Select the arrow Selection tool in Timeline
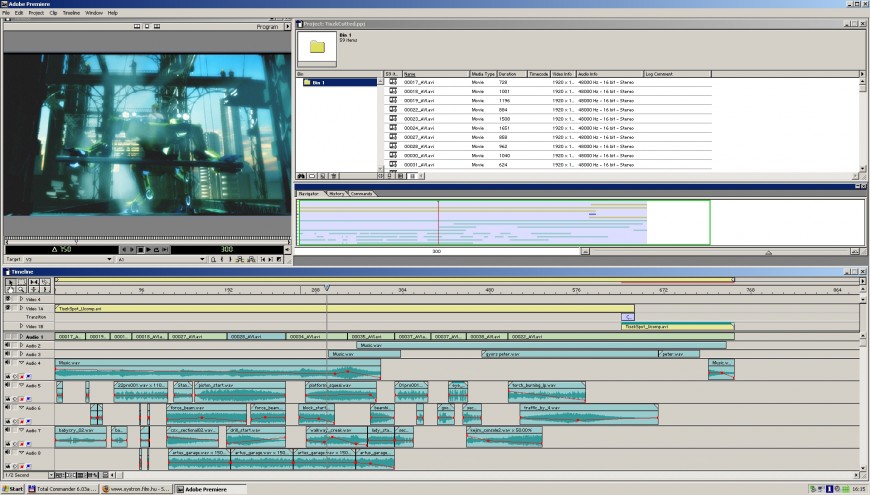This screenshot has height=495, width=870. pos(9,283)
